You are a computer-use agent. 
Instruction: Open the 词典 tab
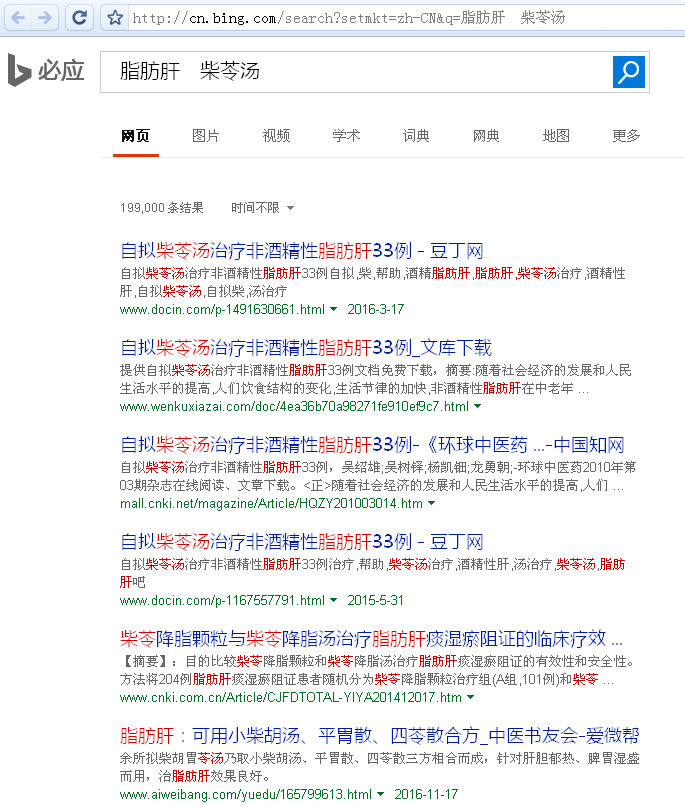pyautogui.click(x=416, y=136)
